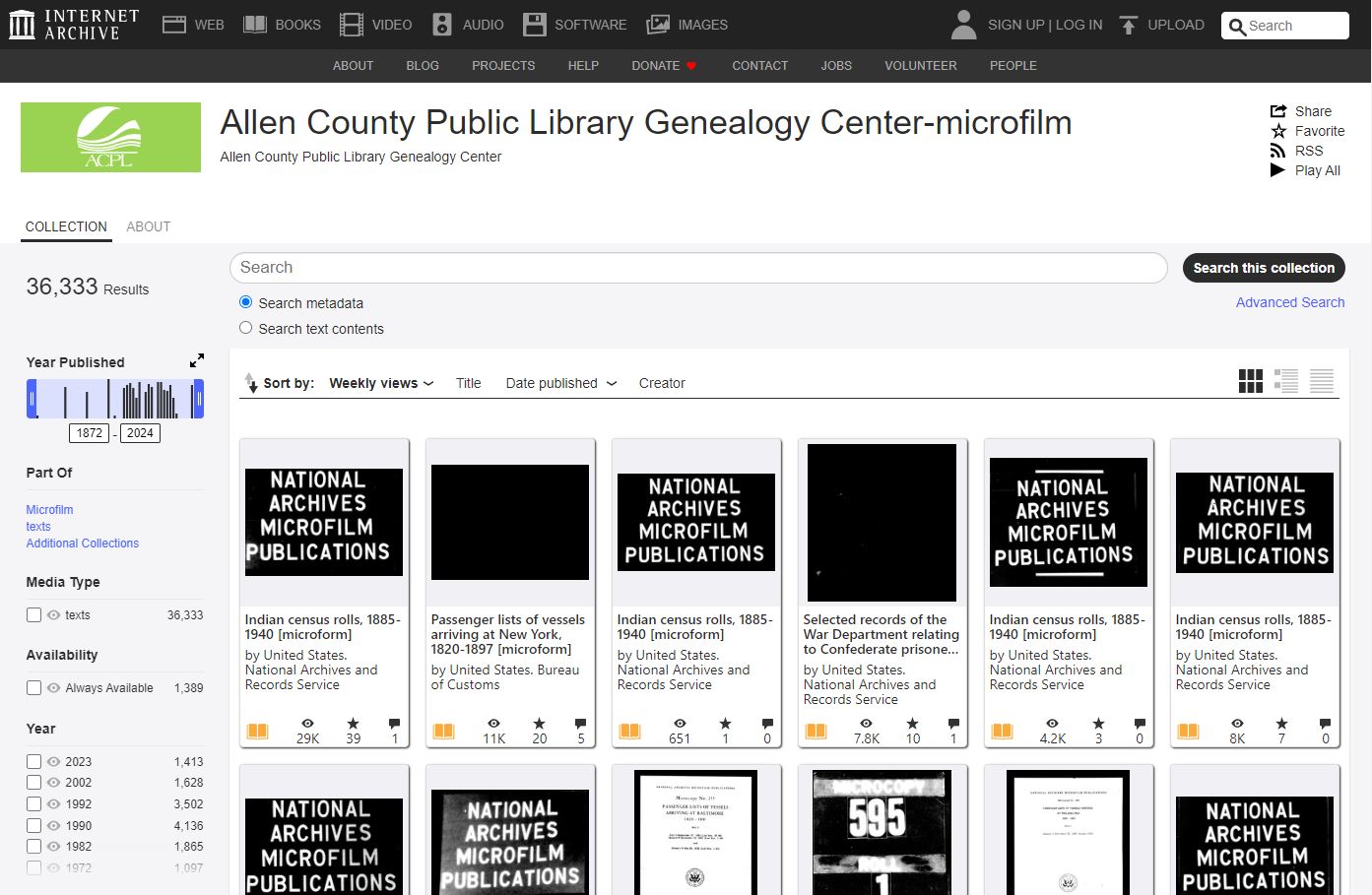Click the Upload arrow icon
This screenshot has height=895, width=1372.
coord(1129,25)
